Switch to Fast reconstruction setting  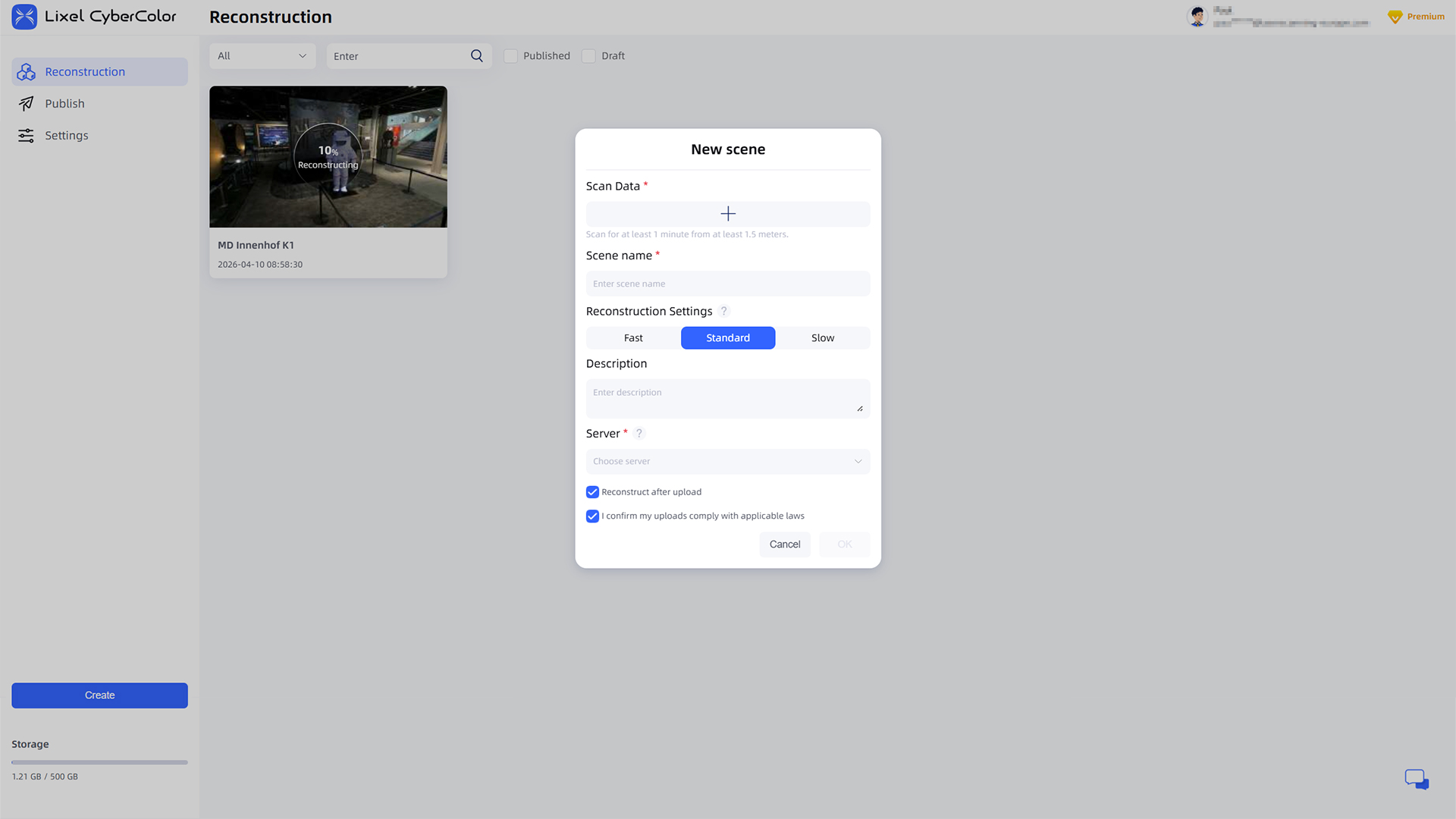[633, 338]
